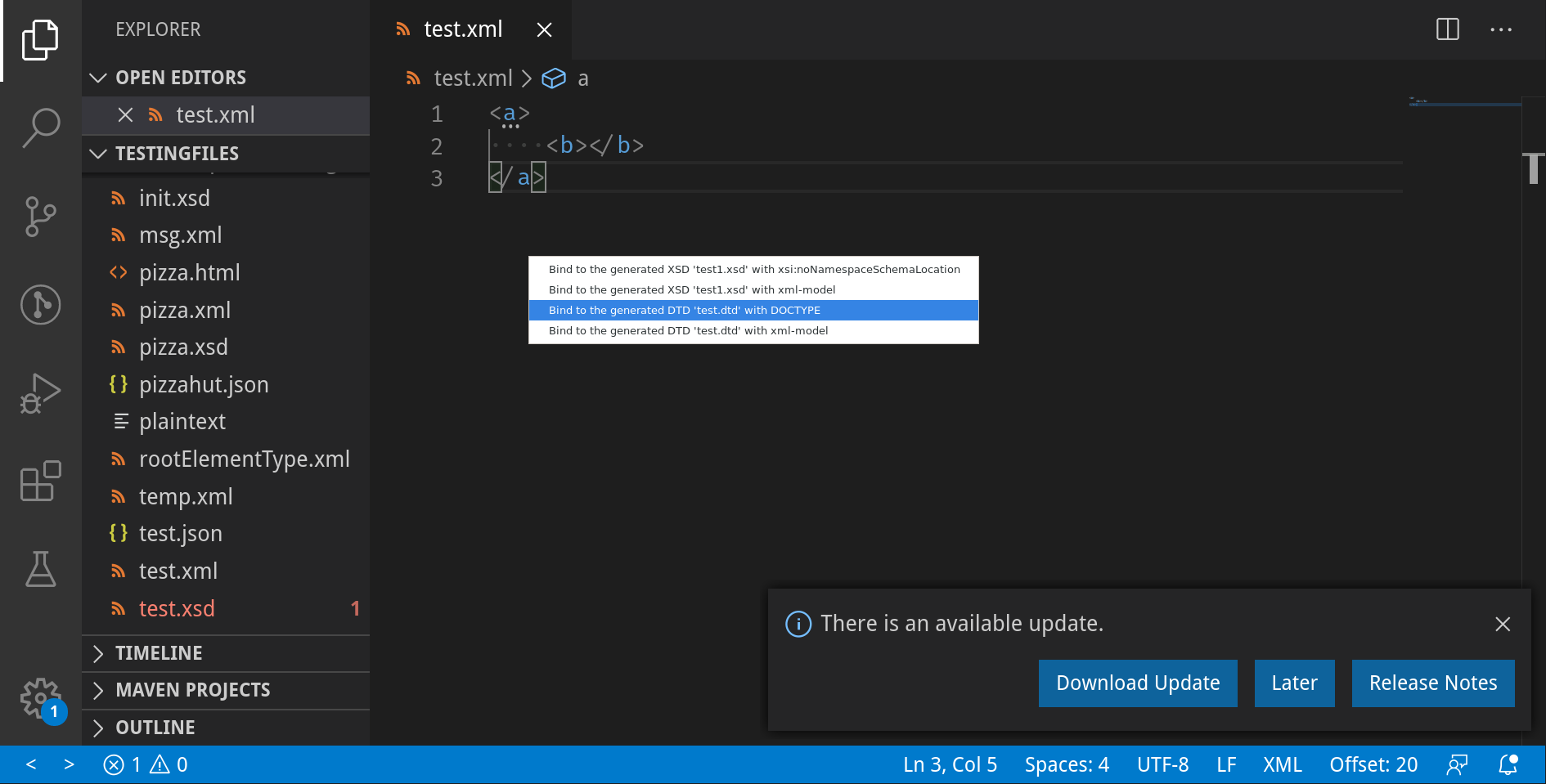Open pizza.html in the file tree

pos(226,273)
